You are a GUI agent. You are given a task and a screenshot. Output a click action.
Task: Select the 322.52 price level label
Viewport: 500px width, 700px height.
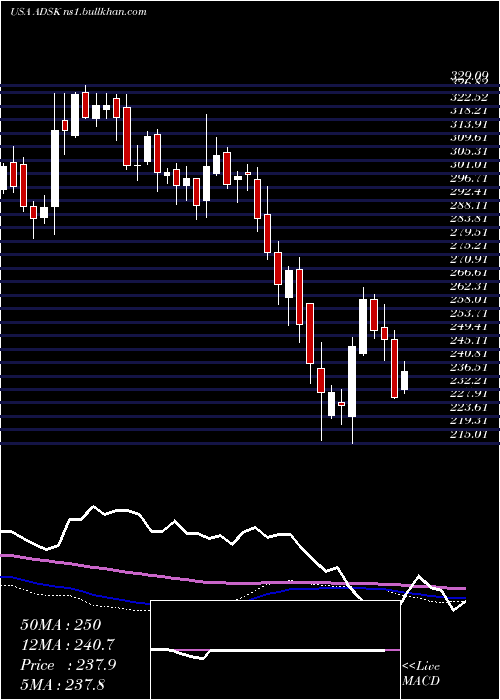click(x=469, y=97)
